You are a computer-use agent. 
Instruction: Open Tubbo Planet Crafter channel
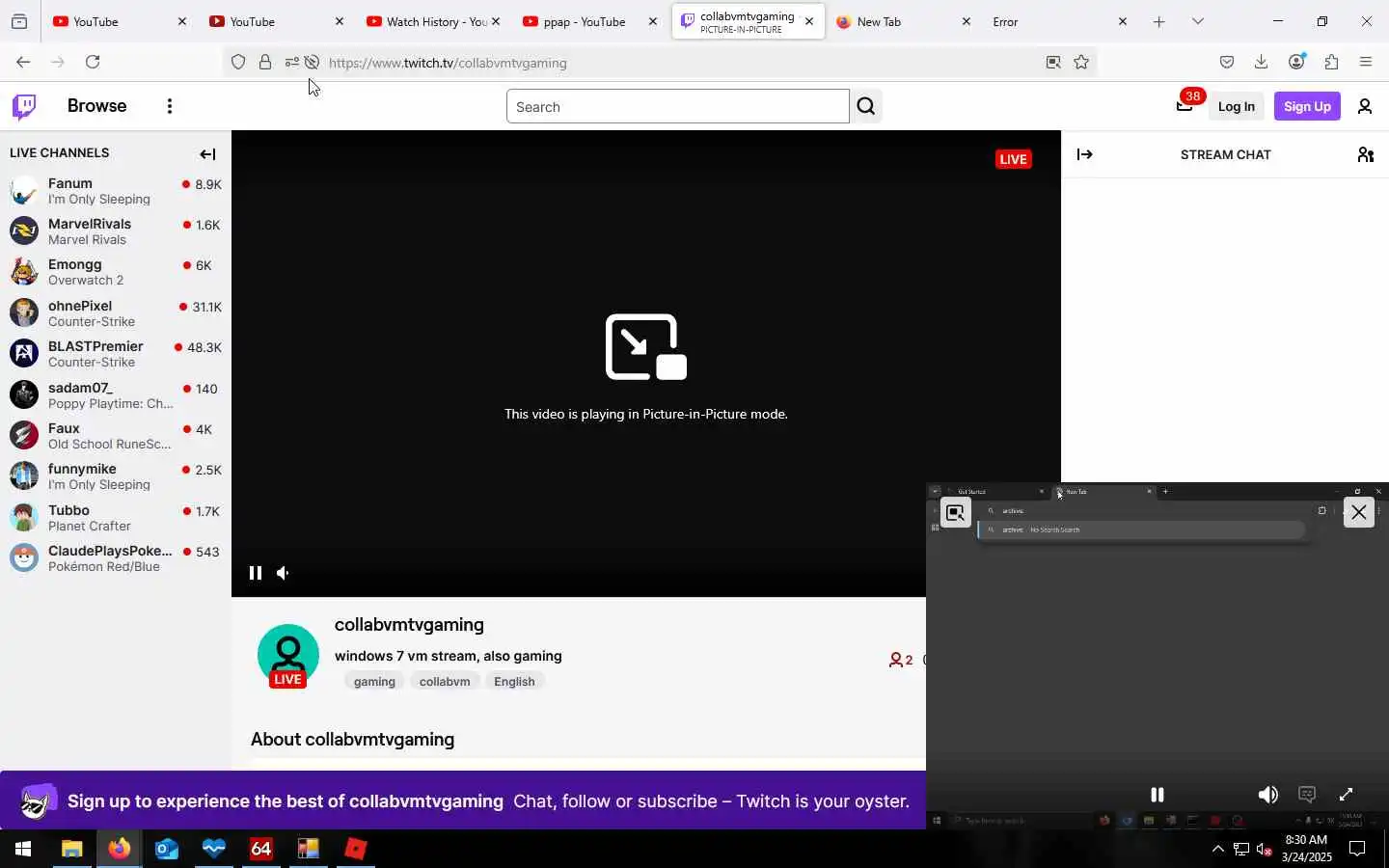coord(116,518)
